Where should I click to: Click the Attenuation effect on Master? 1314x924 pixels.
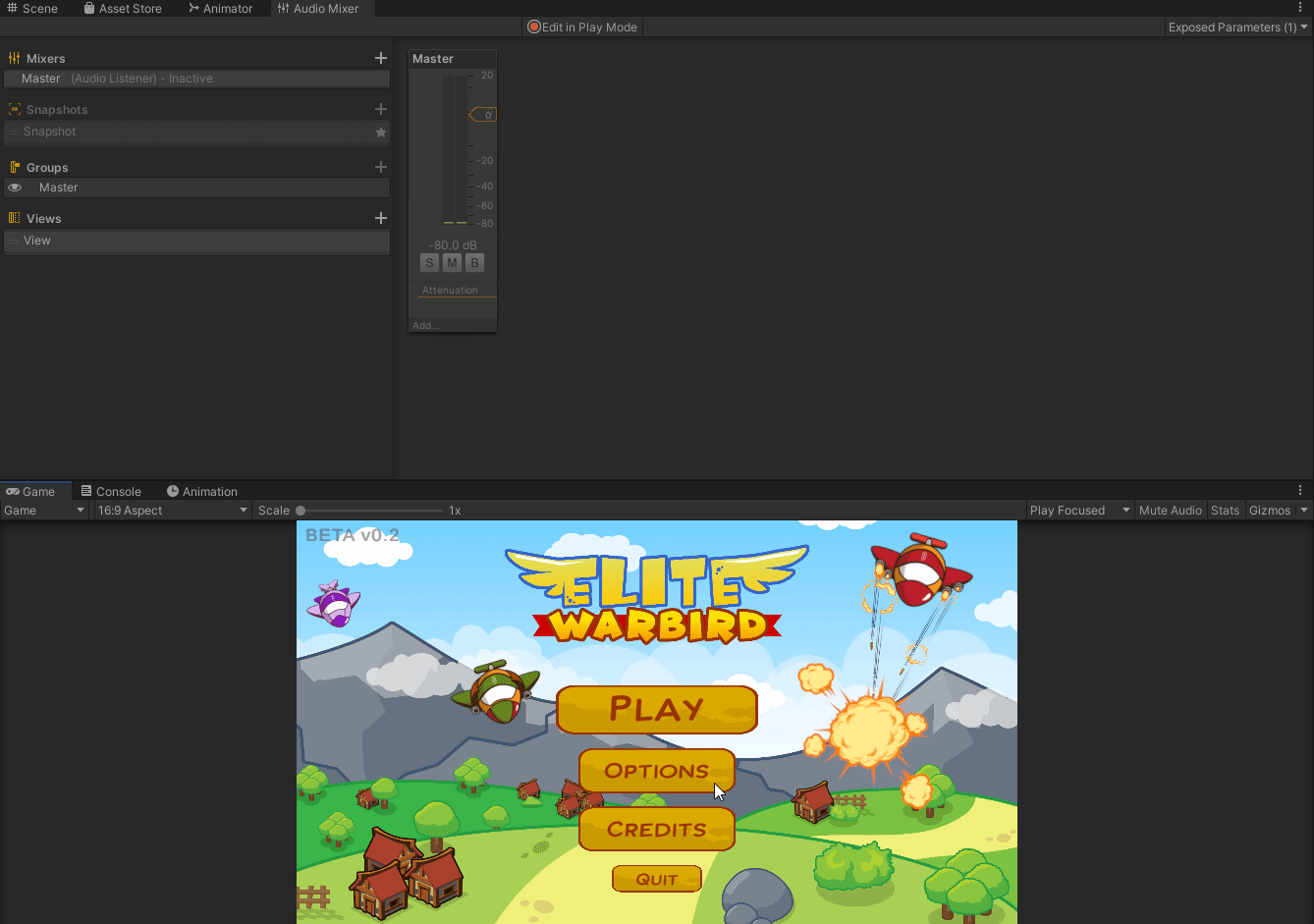pyautogui.click(x=452, y=290)
